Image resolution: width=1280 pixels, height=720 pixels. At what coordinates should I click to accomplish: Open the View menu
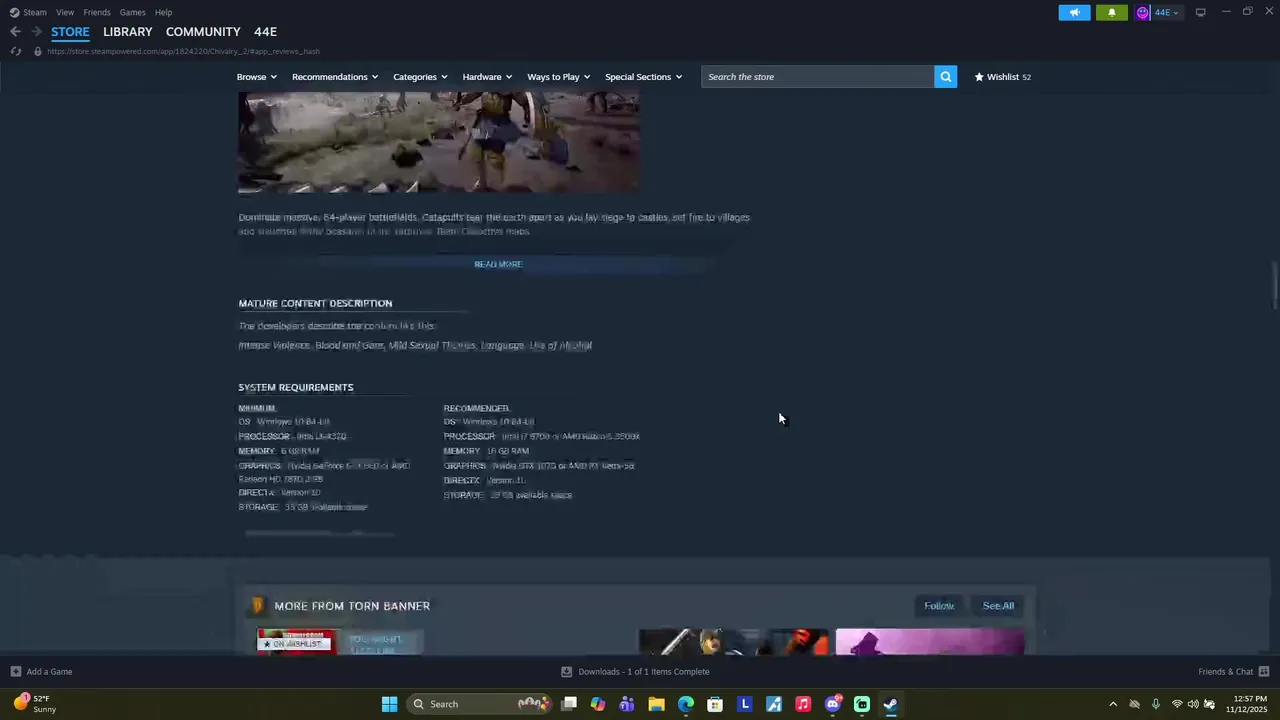pos(65,12)
